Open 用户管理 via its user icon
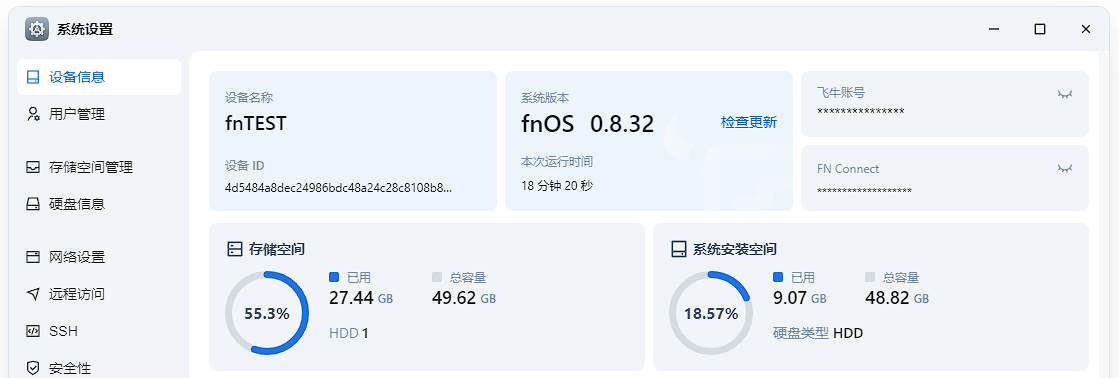 (32, 114)
